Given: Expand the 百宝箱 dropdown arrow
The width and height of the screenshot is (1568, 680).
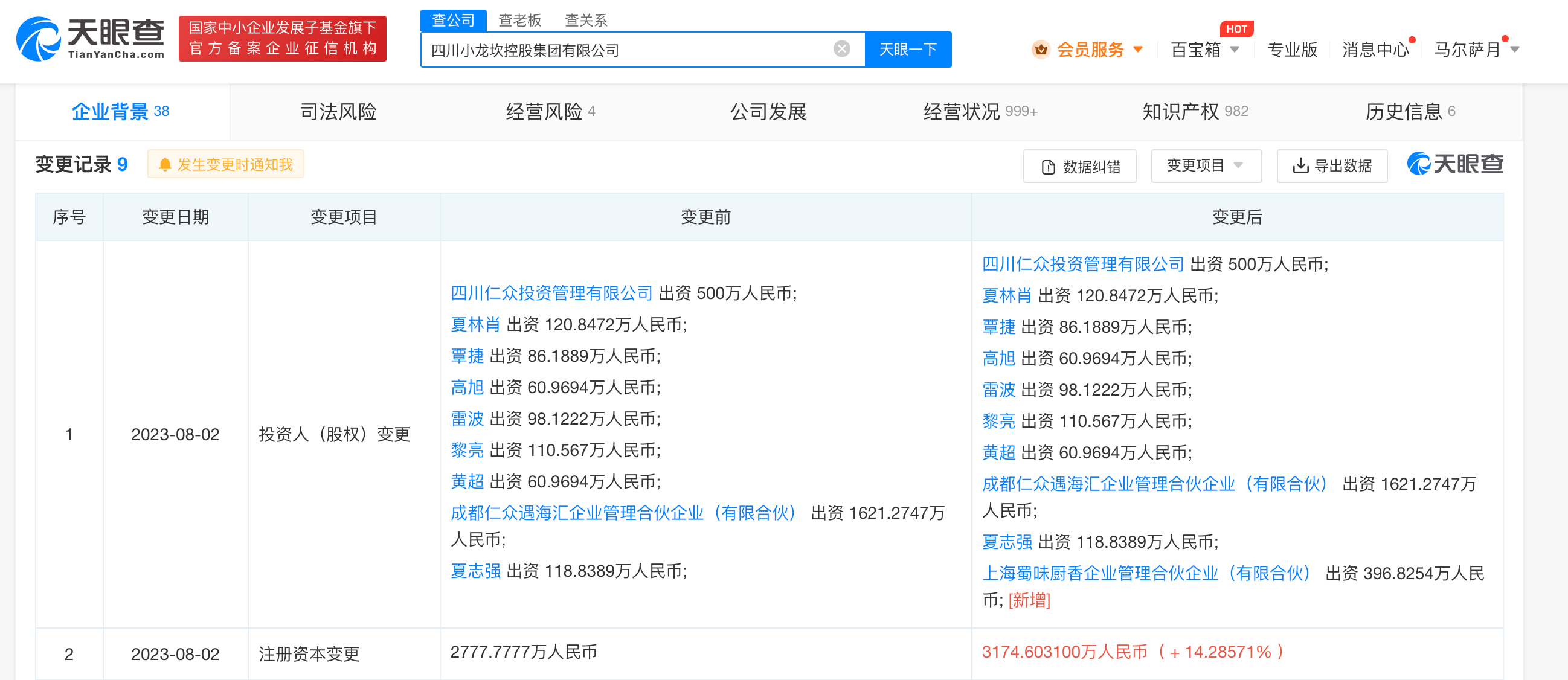Looking at the screenshot, I should pyautogui.click(x=1235, y=50).
